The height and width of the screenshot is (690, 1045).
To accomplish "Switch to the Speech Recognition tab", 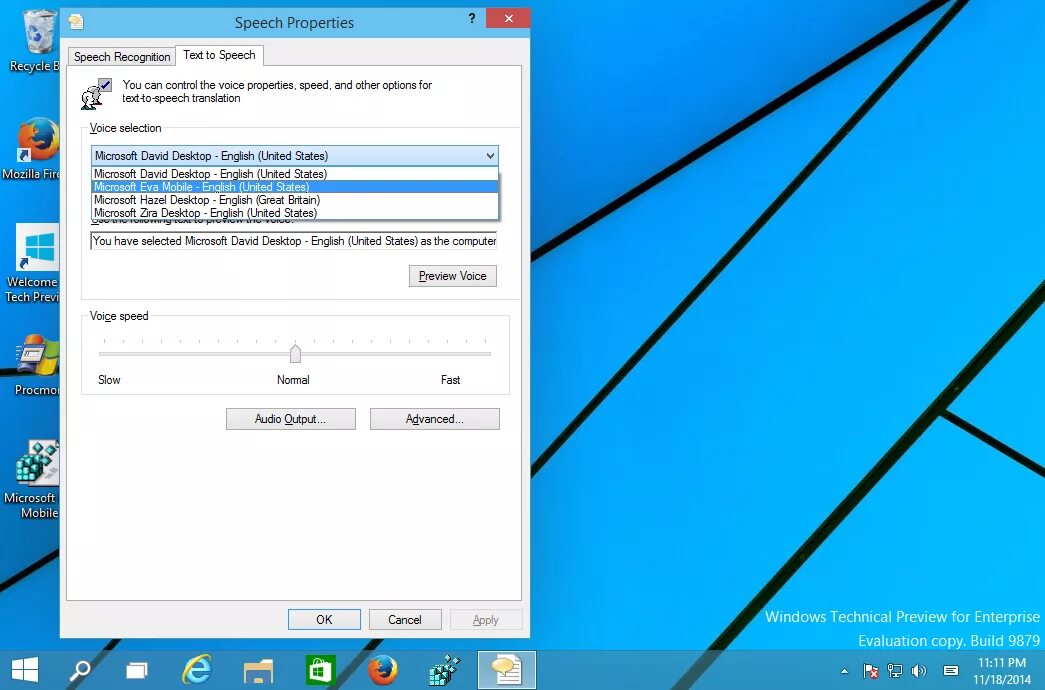I will (122, 57).
